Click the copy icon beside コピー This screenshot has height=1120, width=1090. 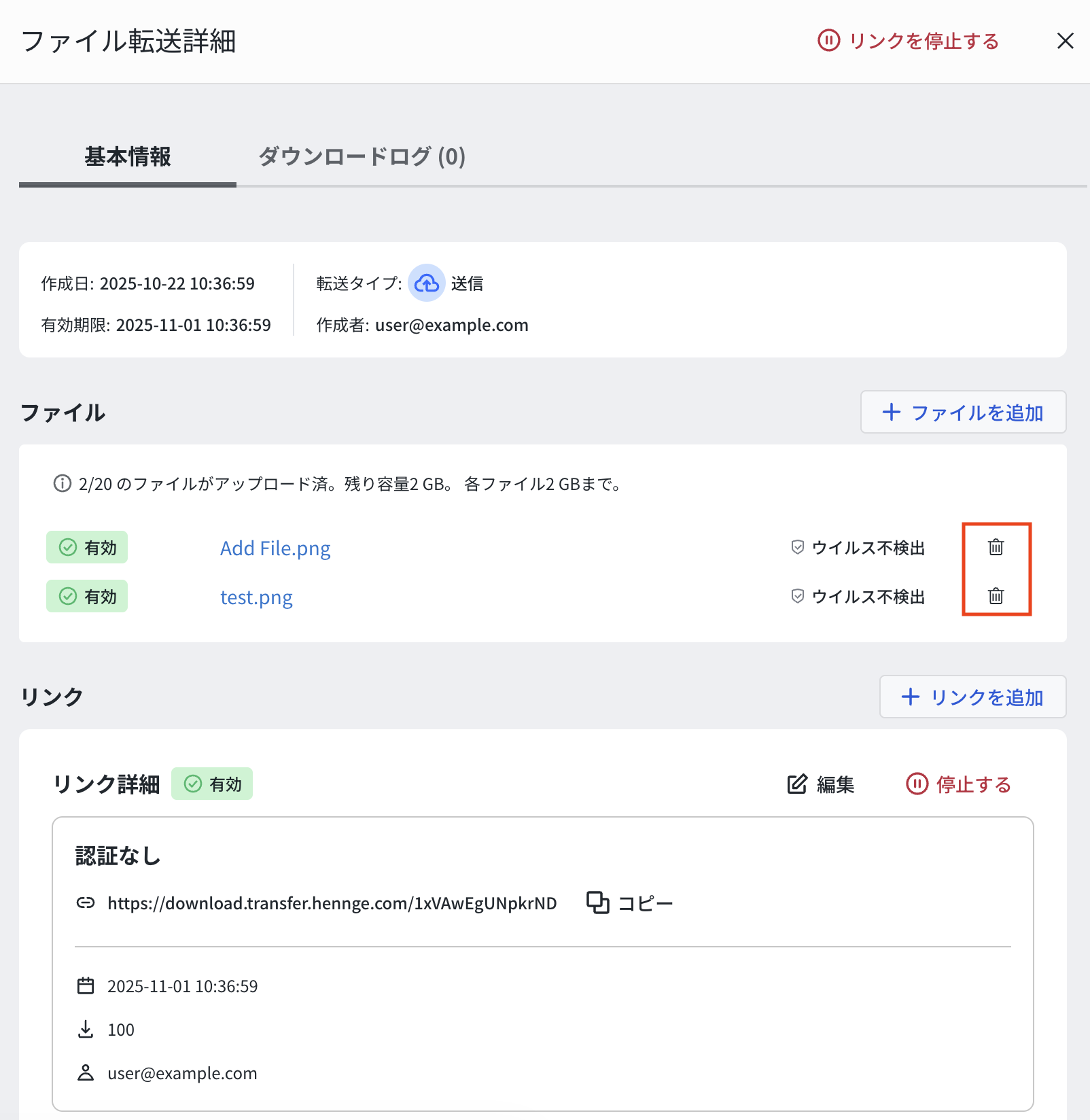(x=597, y=903)
